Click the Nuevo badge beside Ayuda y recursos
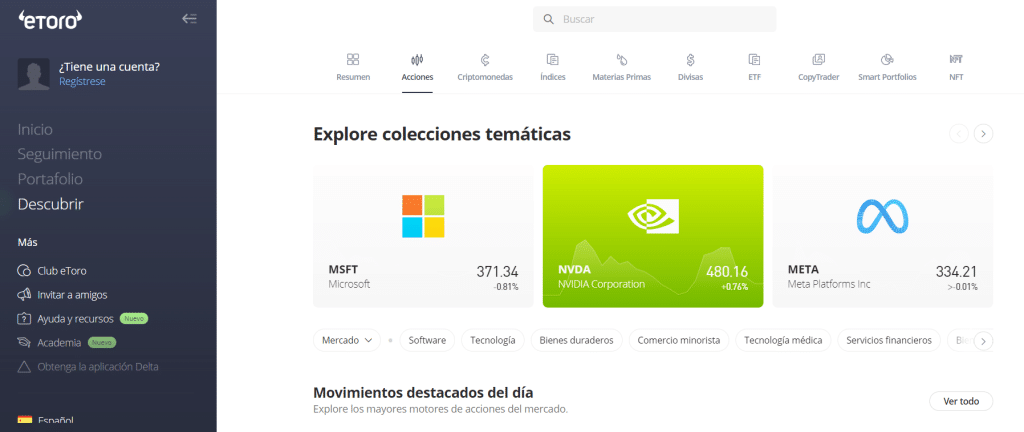This screenshot has width=1024, height=432. tap(134, 319)
